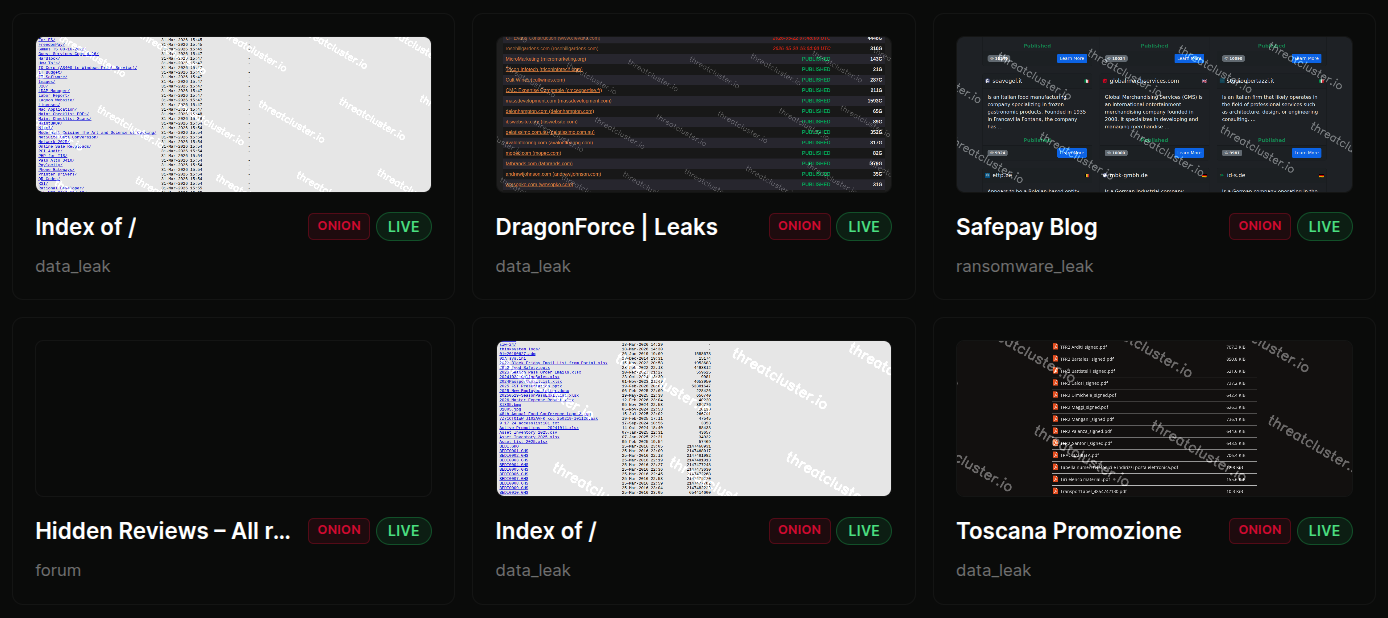Open the Index of / title beside DragonForce
This screenshot has width=1388, height=618.
85,227
